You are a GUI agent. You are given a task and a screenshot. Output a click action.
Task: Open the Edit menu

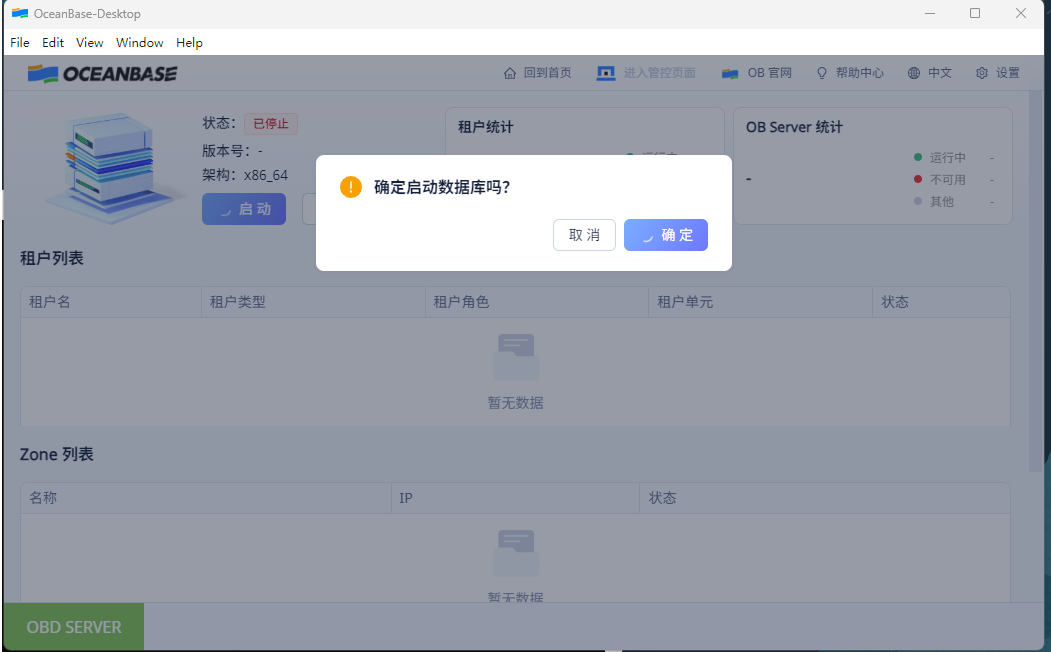click(53, 42)
